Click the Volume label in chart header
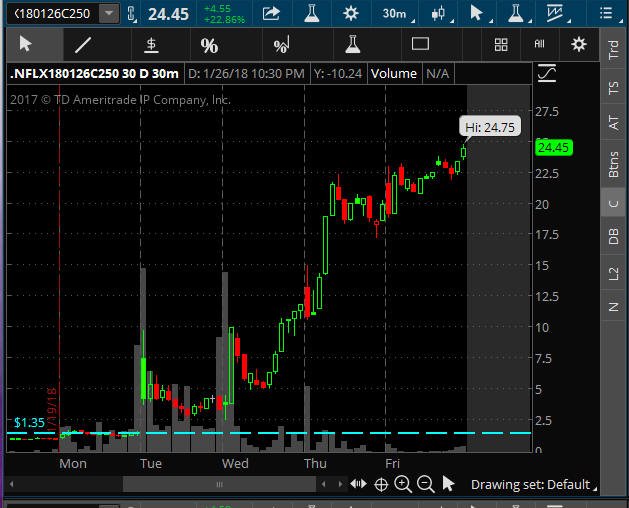This screenshot has height=508, width=629. 394,73
